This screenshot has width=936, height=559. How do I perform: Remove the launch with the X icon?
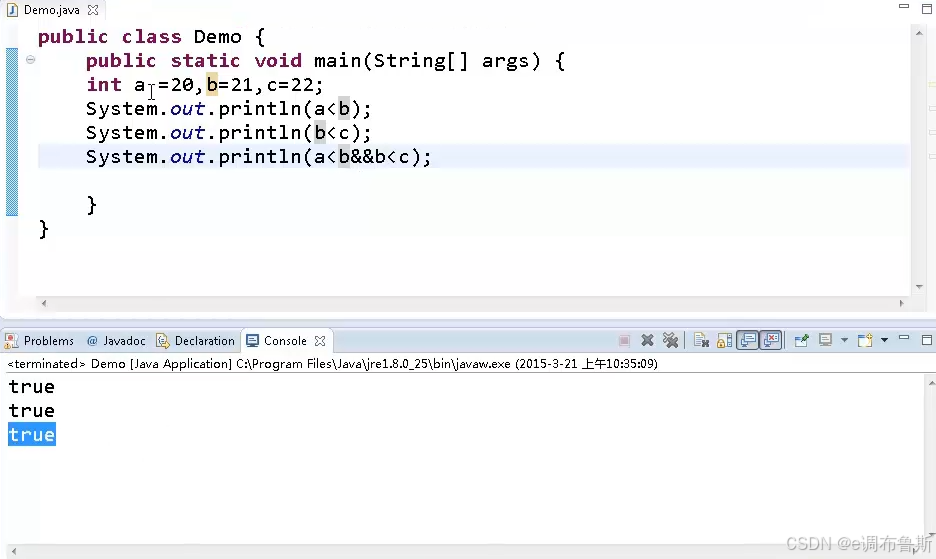647,340
